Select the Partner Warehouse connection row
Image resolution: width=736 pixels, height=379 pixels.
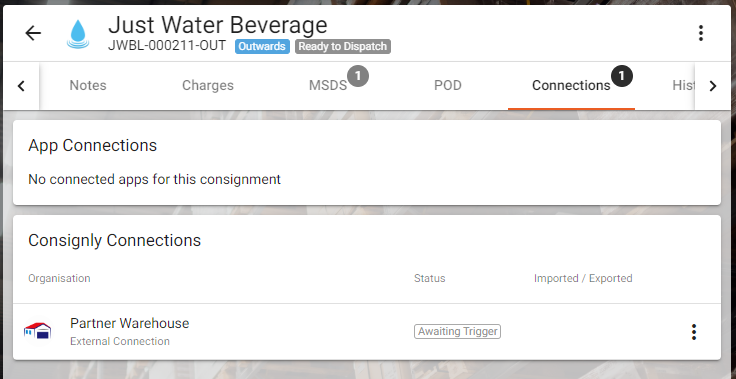[x=367, y=332]
